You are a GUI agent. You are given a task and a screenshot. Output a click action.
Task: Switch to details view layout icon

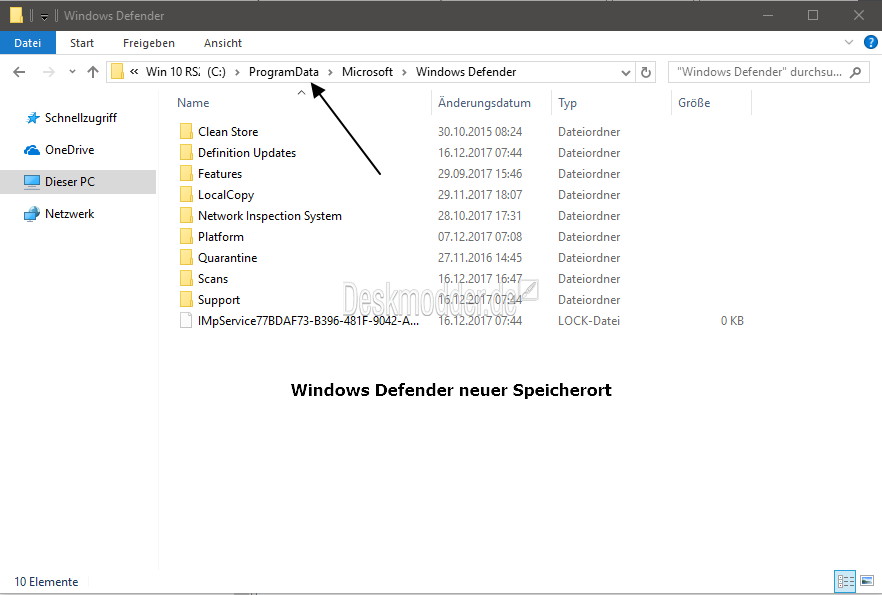843,581
